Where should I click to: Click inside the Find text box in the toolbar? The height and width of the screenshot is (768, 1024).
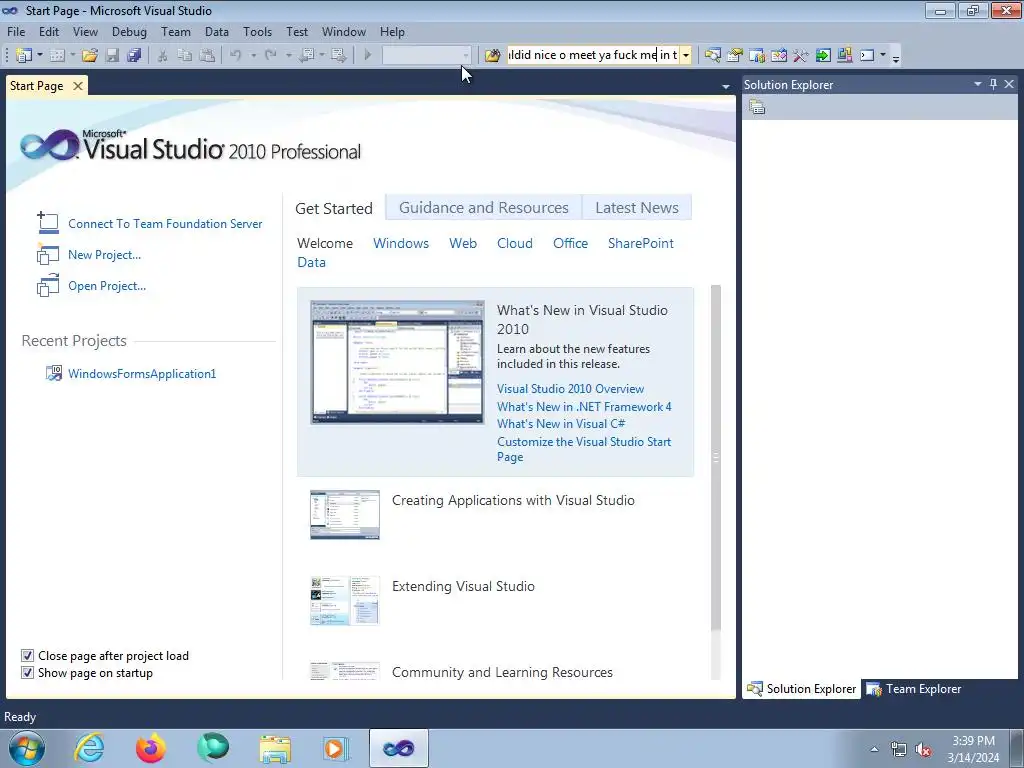593,56
